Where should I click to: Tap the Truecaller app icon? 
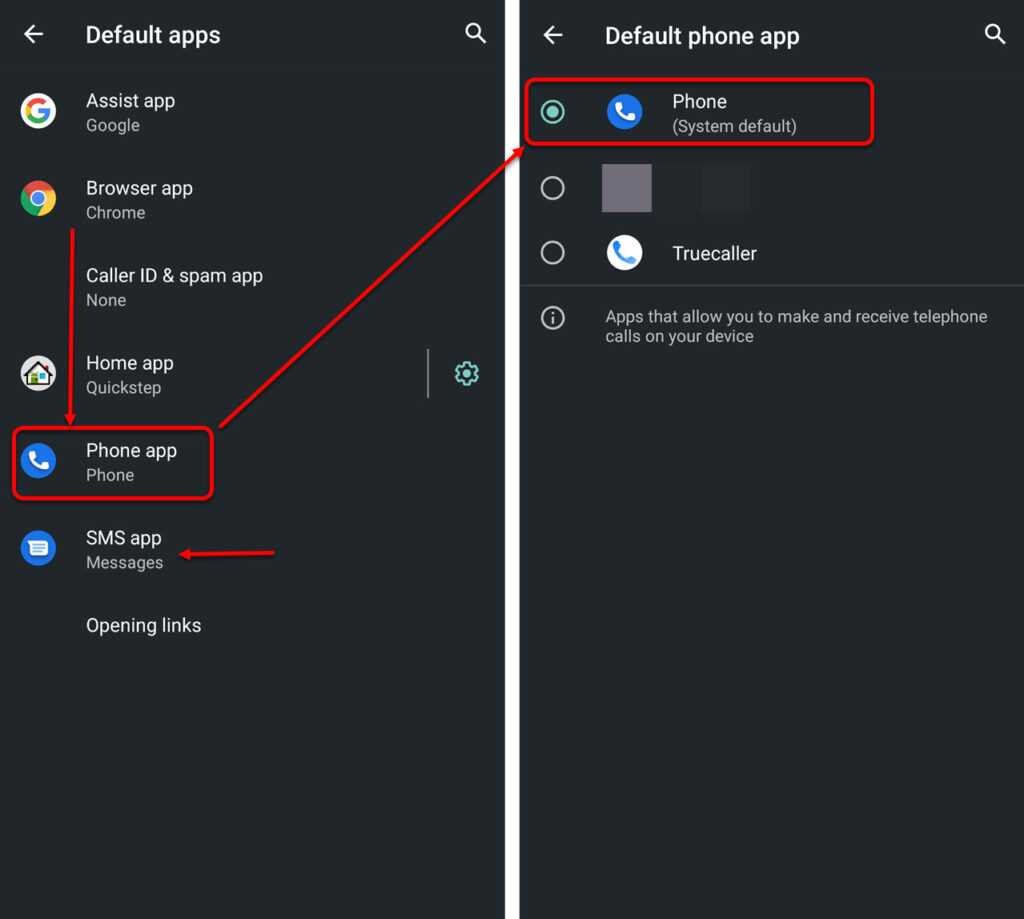[624, 253]
